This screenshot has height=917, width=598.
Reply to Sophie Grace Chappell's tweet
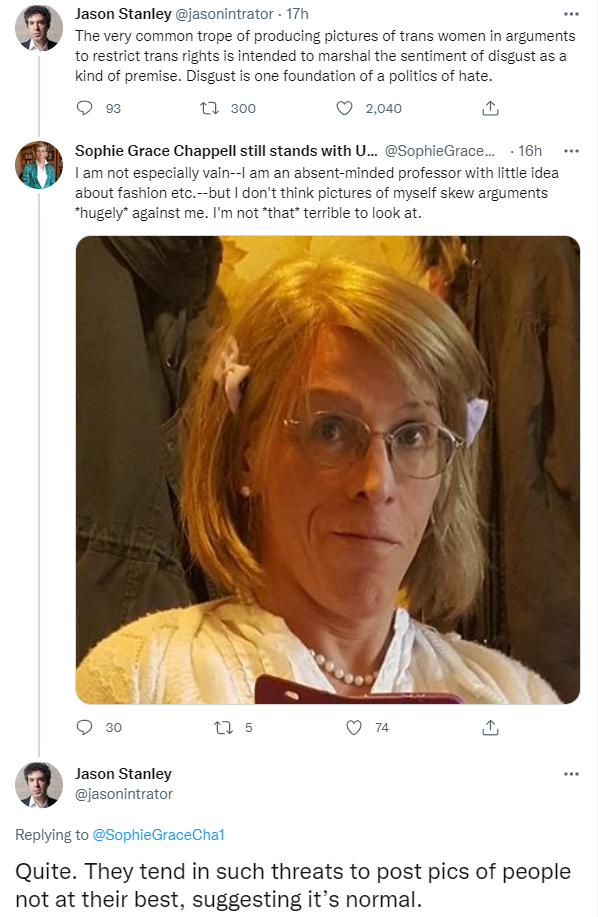click(85, 728)
